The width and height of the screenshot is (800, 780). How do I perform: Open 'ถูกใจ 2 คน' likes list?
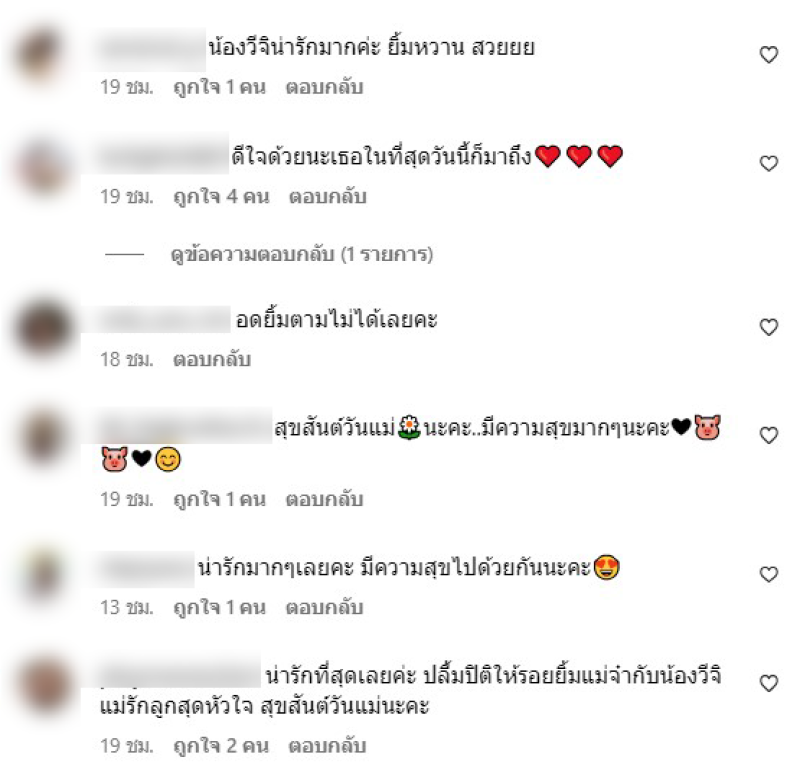221,746
